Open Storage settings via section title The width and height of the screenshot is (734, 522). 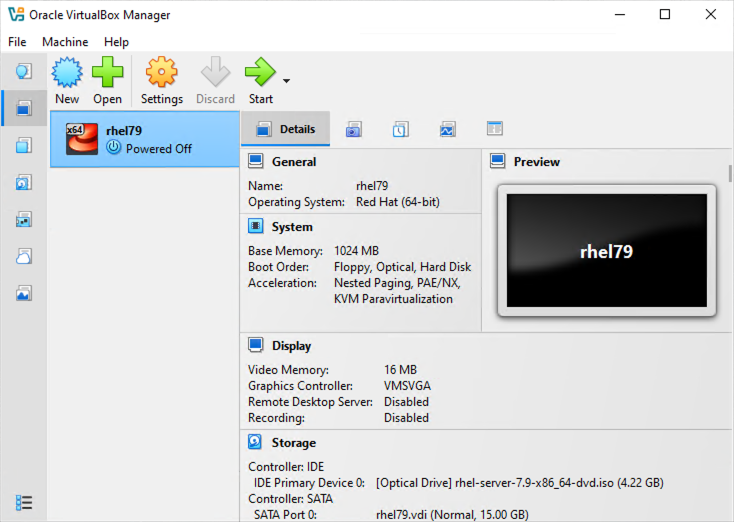(x=294, y=443)
